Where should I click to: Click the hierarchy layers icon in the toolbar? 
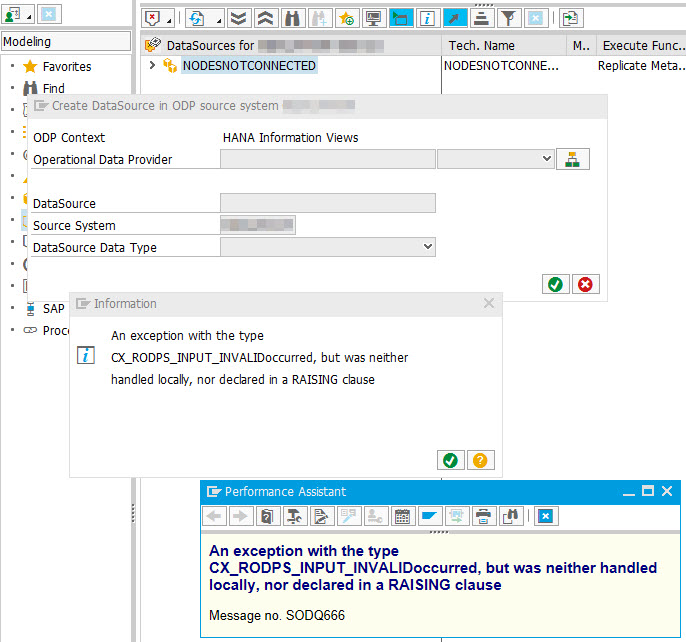482,18
